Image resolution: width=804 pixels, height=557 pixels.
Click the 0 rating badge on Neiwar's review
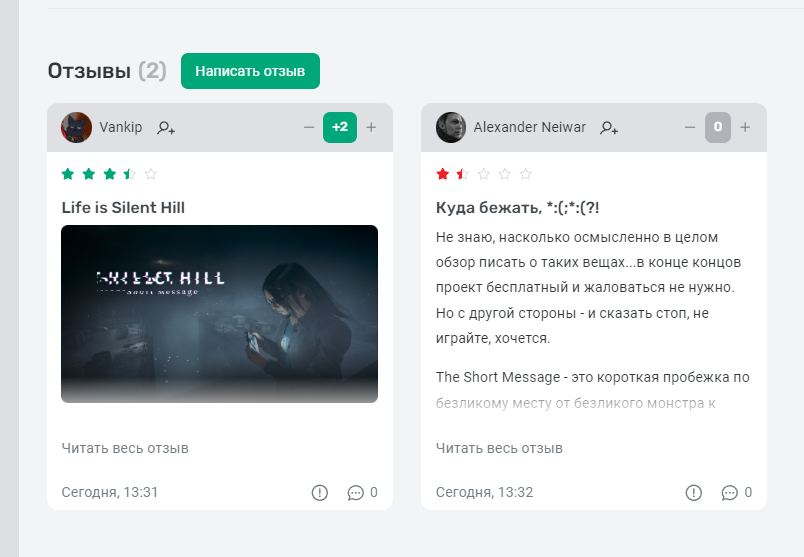click(718, 127)
